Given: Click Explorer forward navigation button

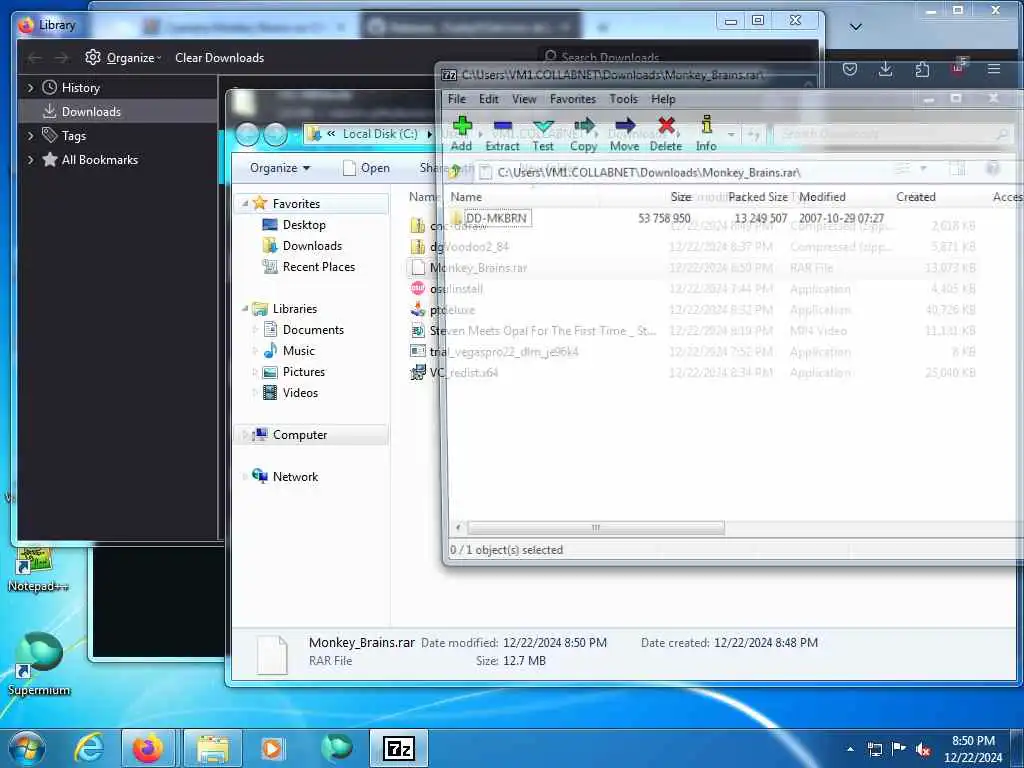Looking at the screenshot, I should click(x=276, y=134).
